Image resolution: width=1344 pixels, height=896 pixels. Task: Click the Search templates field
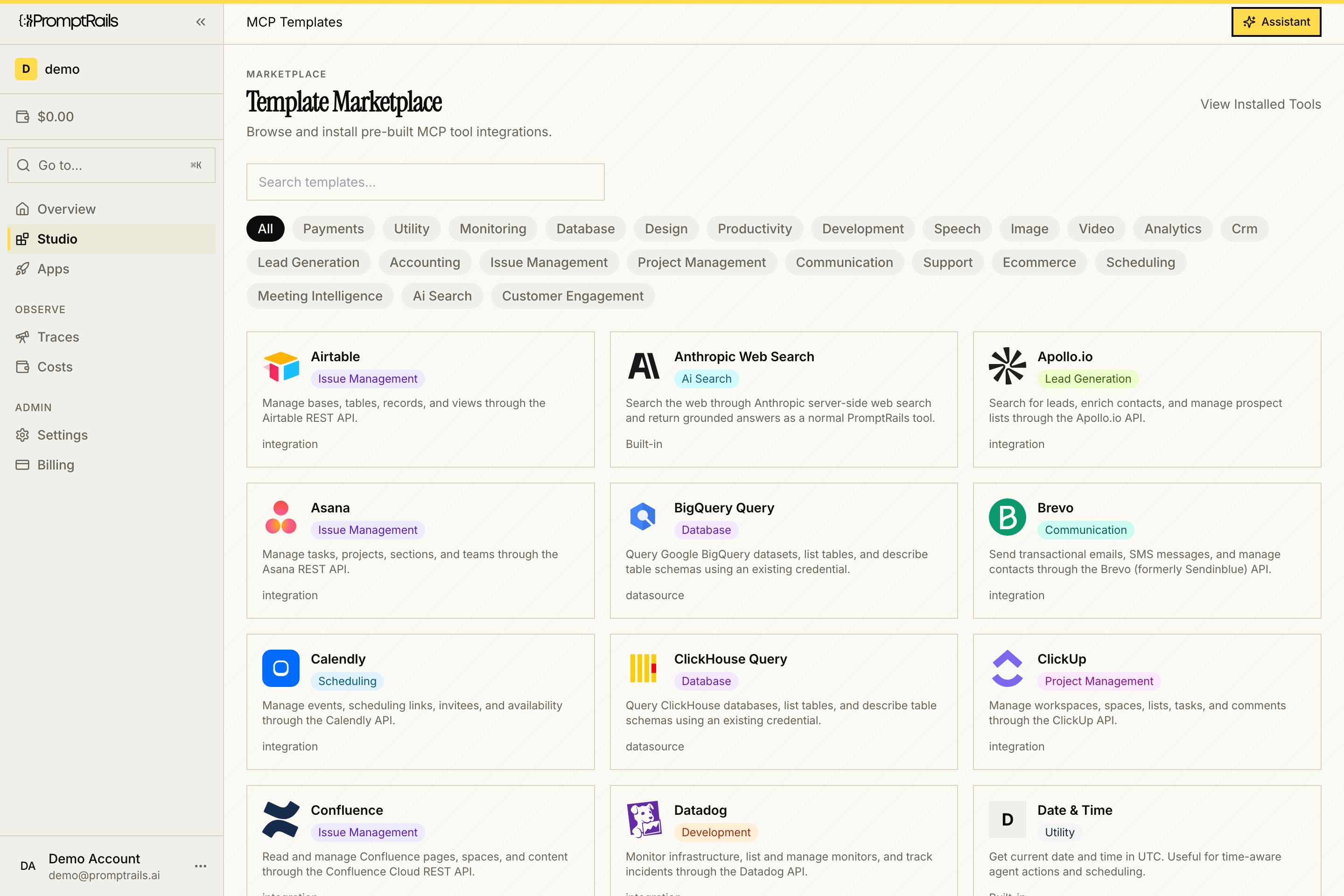[x=425, y=182]
